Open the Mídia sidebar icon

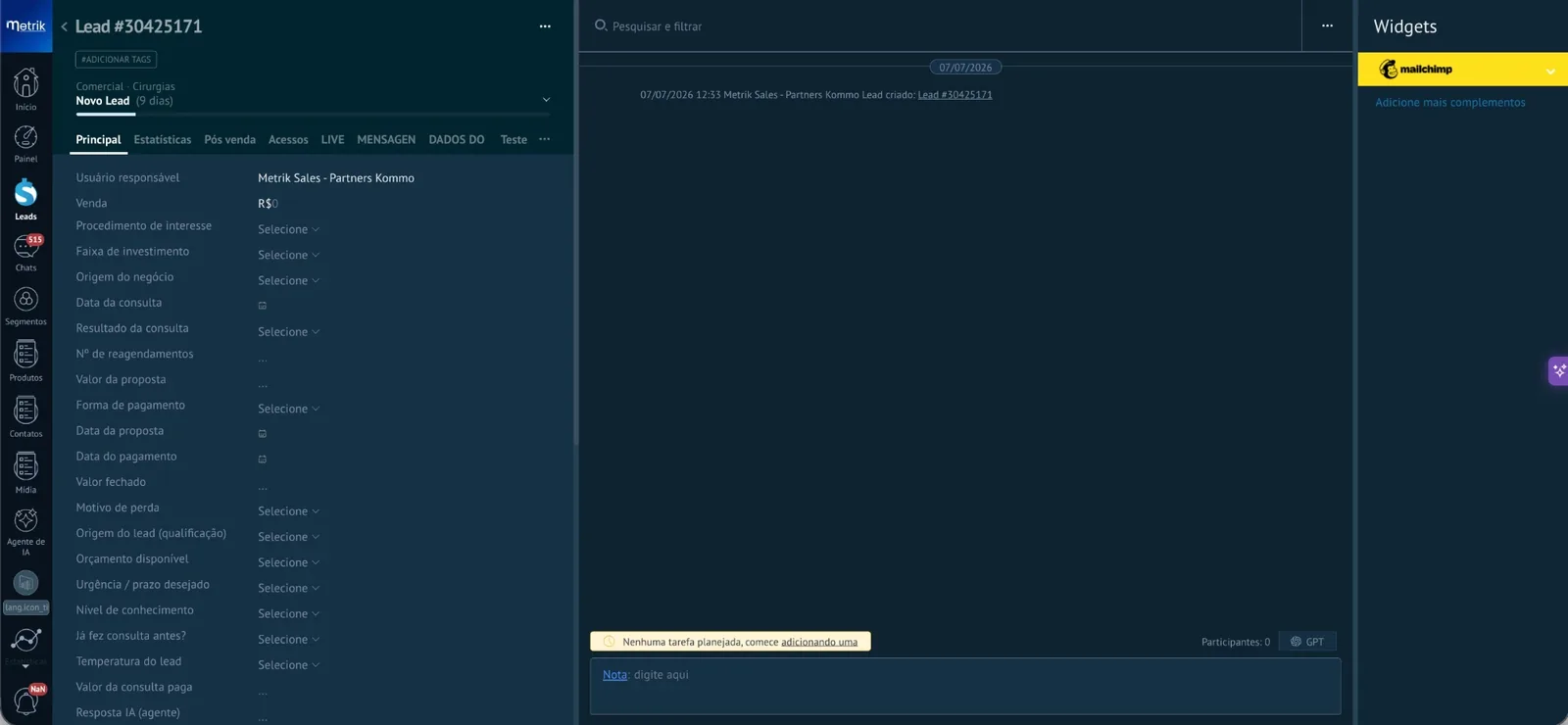25,472
